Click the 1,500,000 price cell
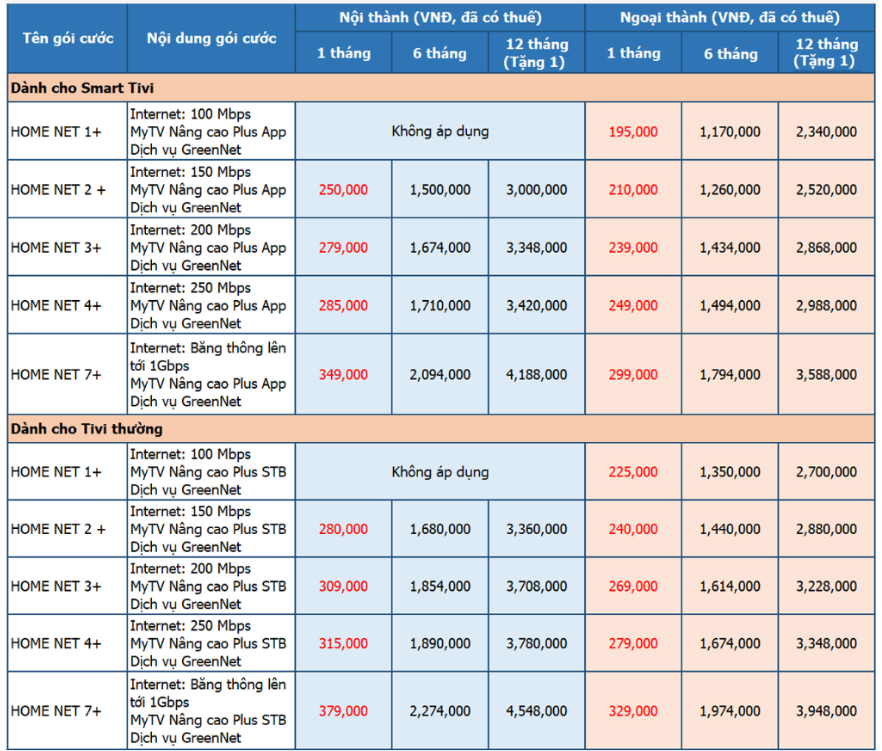882x751 pixels. tap(440, 190)
